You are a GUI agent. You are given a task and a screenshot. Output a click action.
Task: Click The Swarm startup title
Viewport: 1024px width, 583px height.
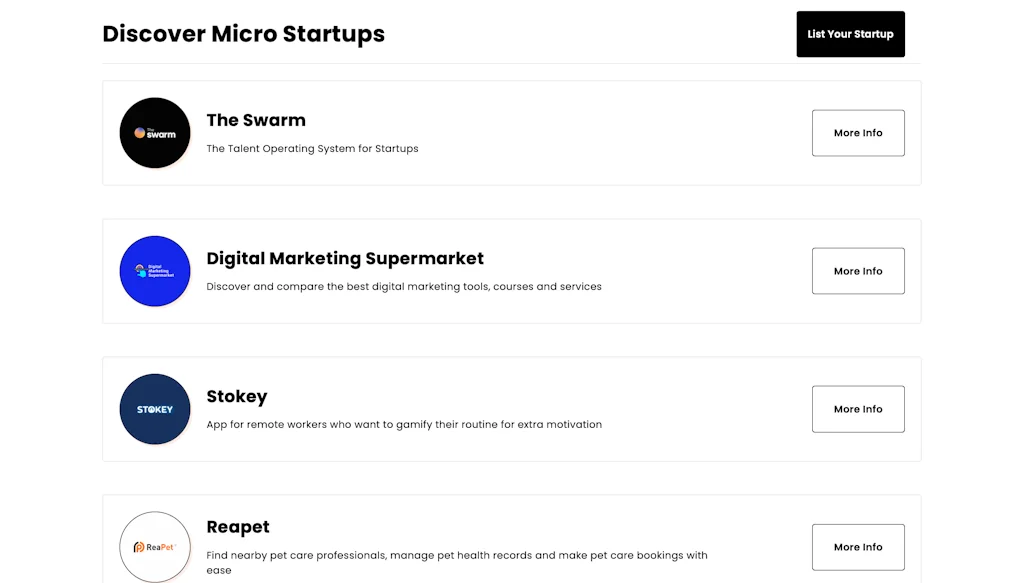(256, 120)
